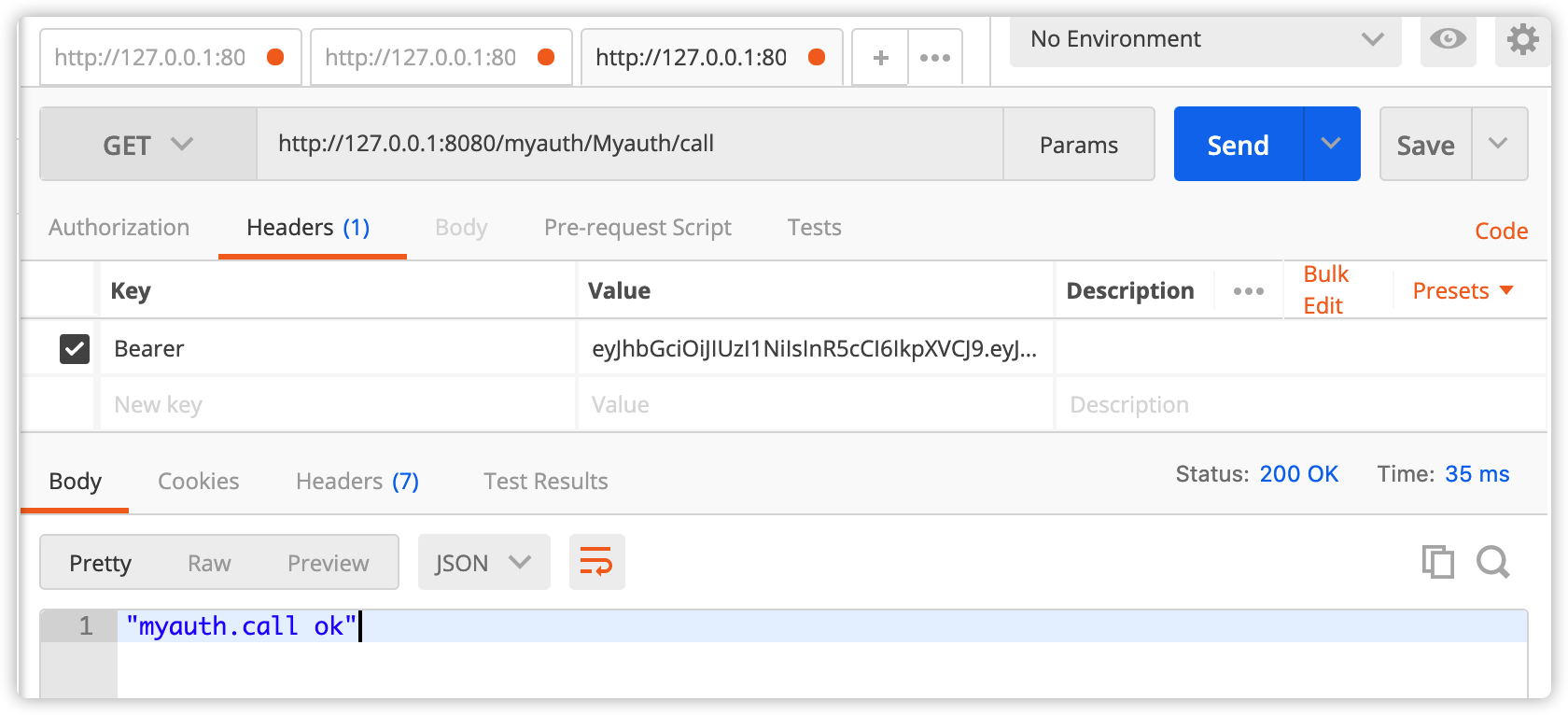Click the 200 OK status text
Image resolution: width=1568 pixels, height=715 pixels.
1298,474
